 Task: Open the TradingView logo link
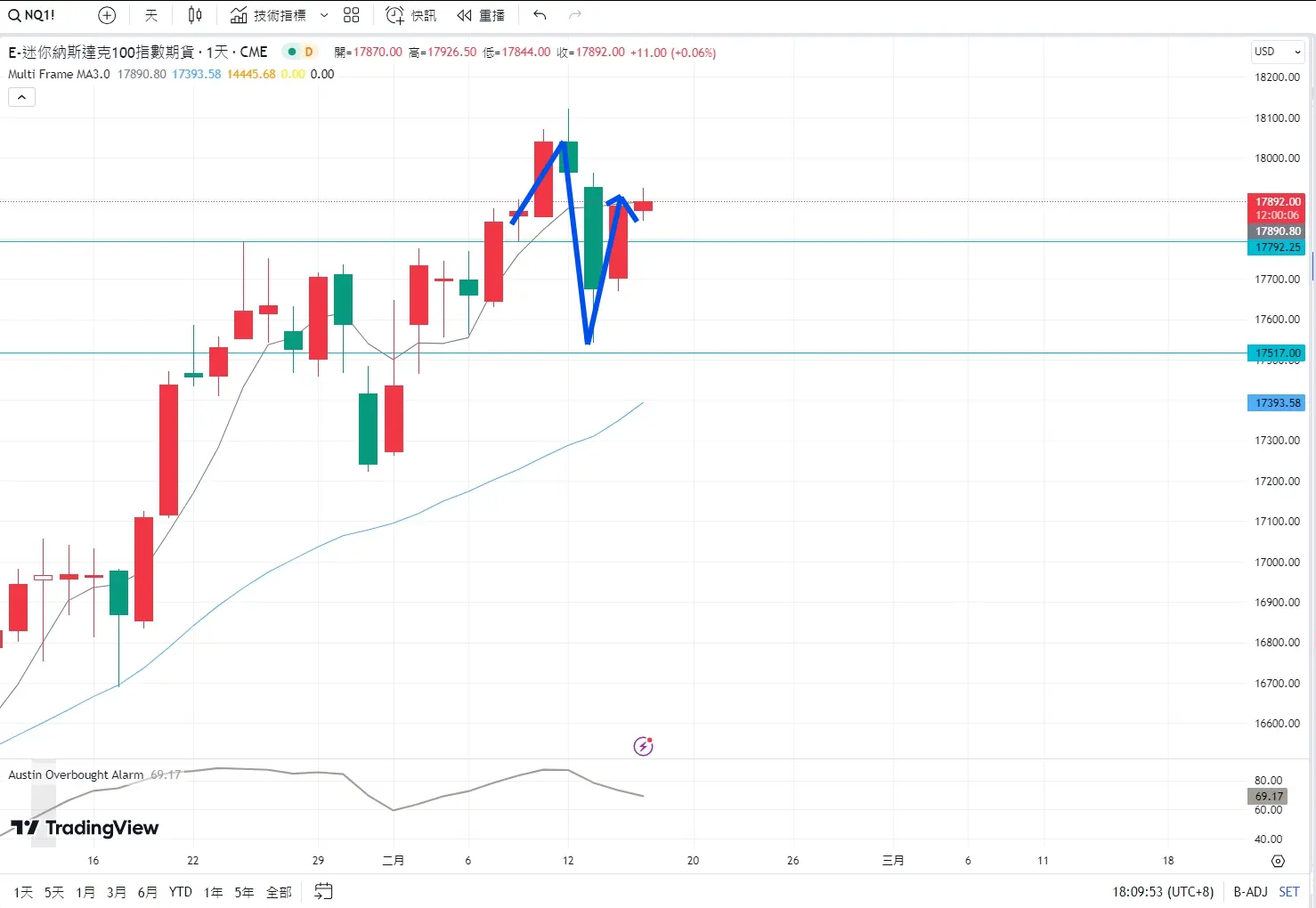(x=85, y=828)
